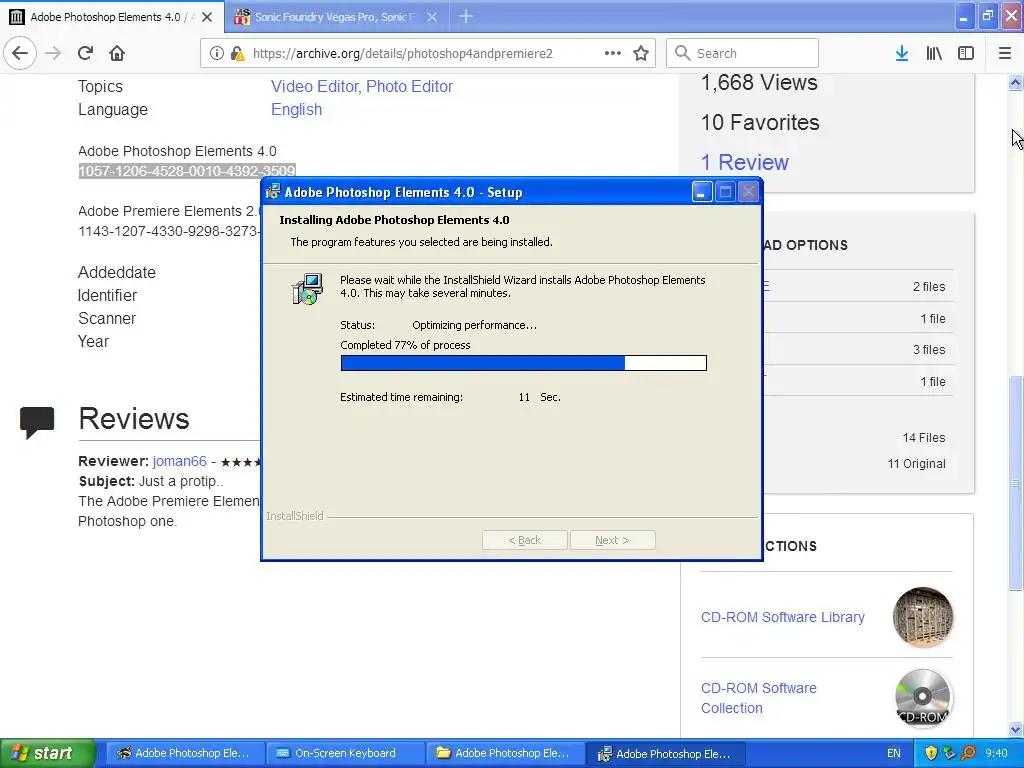Click the InstallShield installer icon in dialog
The height and width of the screenshot is (768, 1024).
coord(308,289)
